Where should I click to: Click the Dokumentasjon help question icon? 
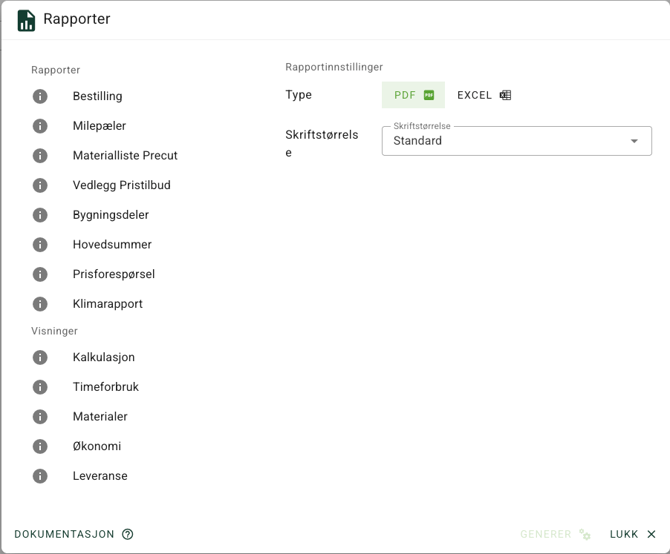(x=128, y=534)
